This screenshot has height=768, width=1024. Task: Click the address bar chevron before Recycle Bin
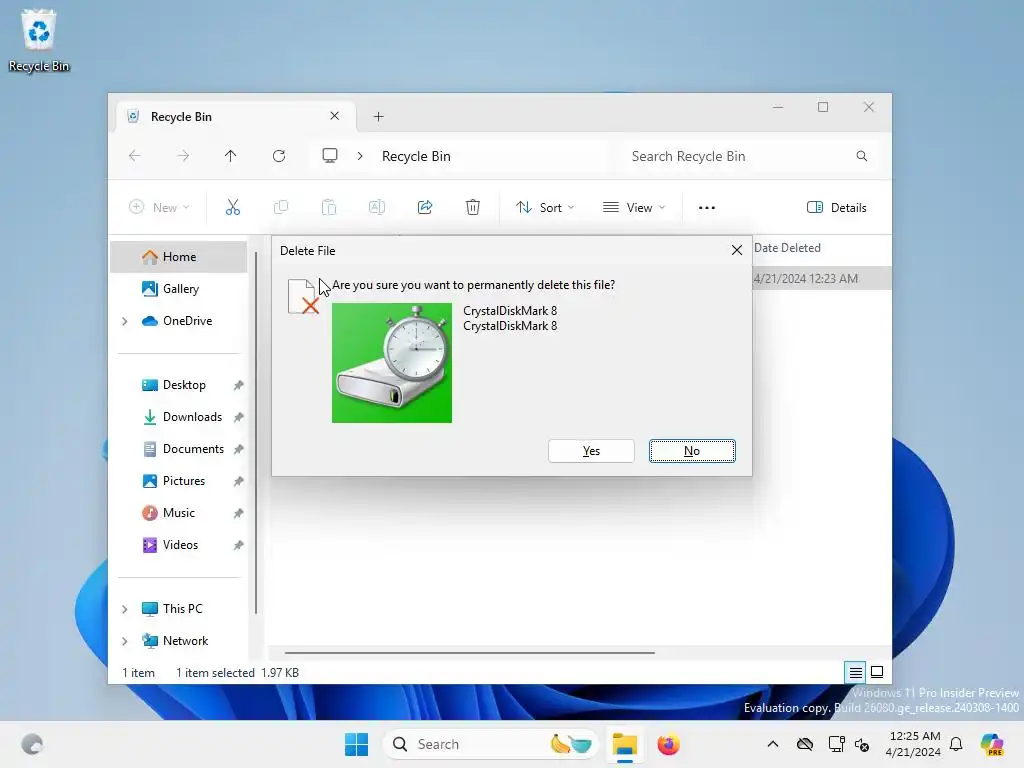pyautogui.click(x=360, y=156)
